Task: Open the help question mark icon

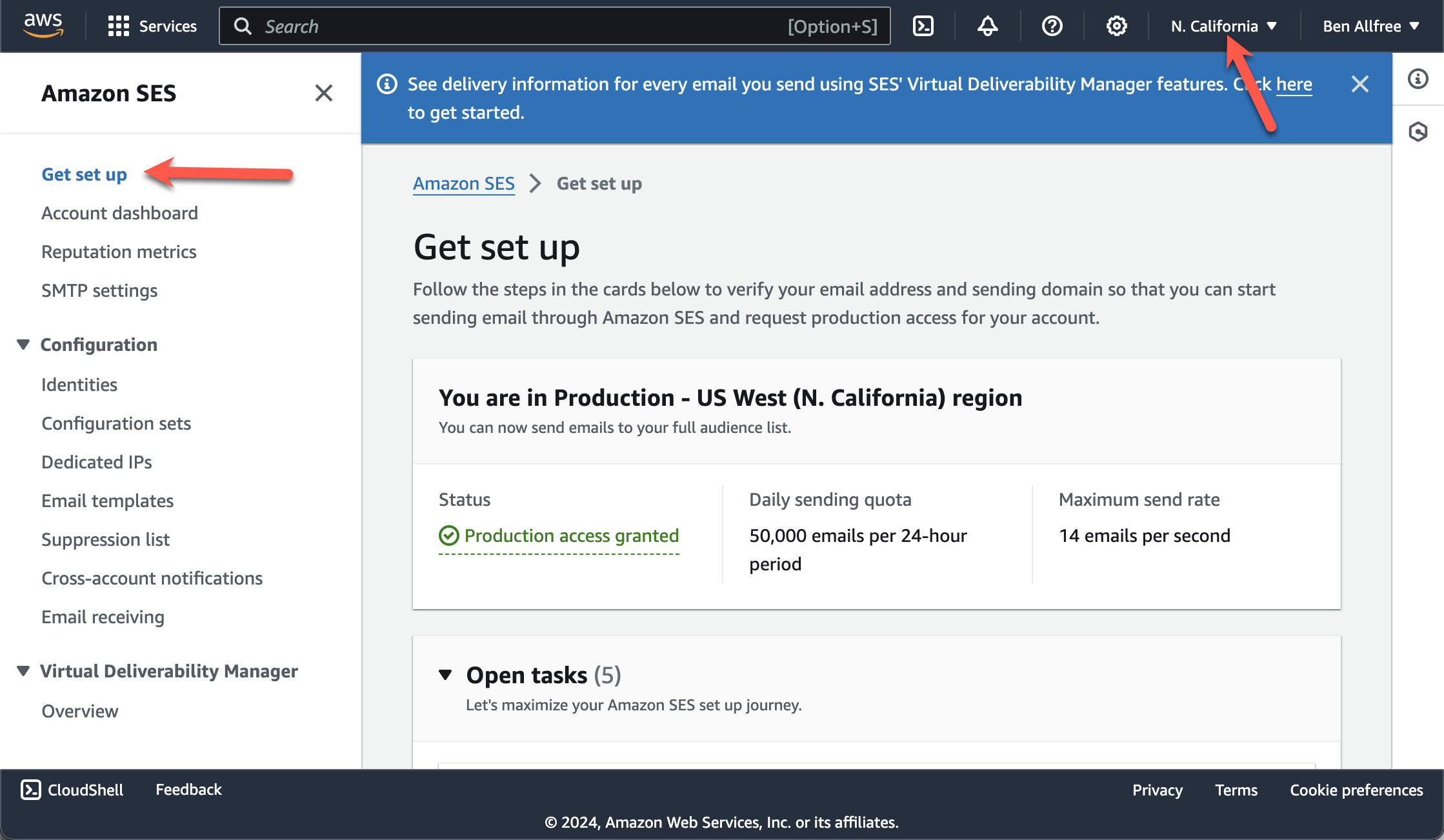Action: [x=1052, y=26]
